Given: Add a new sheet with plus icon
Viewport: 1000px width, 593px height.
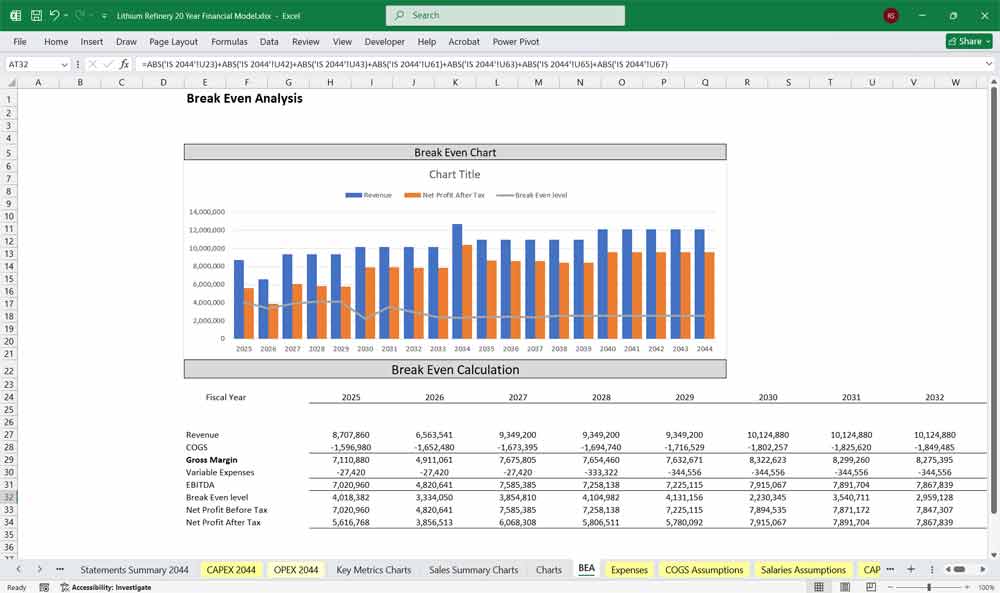Looking at the screenshot, I should [x=910, y=569].
